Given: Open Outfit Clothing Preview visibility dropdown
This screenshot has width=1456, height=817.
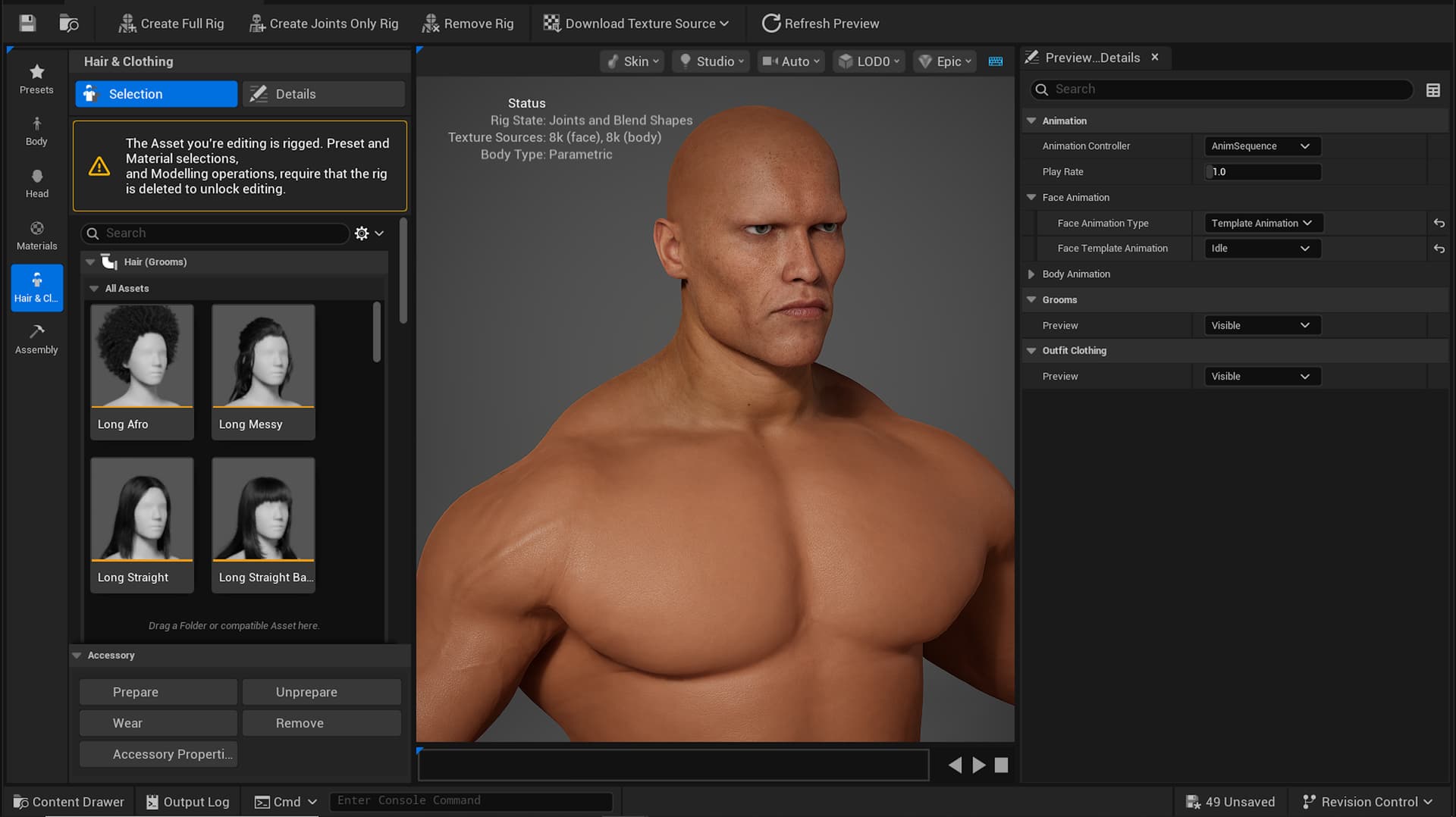Looking at the screenshot, I should [1262, 376].
